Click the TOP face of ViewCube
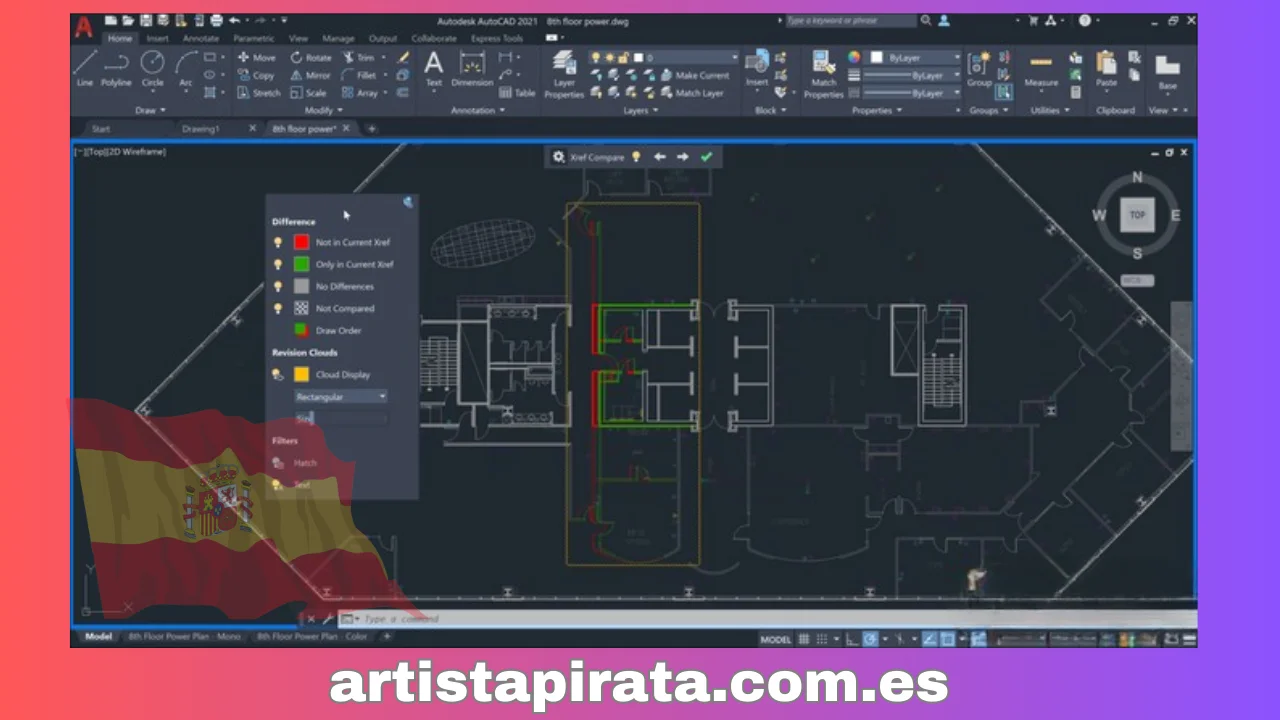The image size is (1280, 720). tap(1137, 215)
